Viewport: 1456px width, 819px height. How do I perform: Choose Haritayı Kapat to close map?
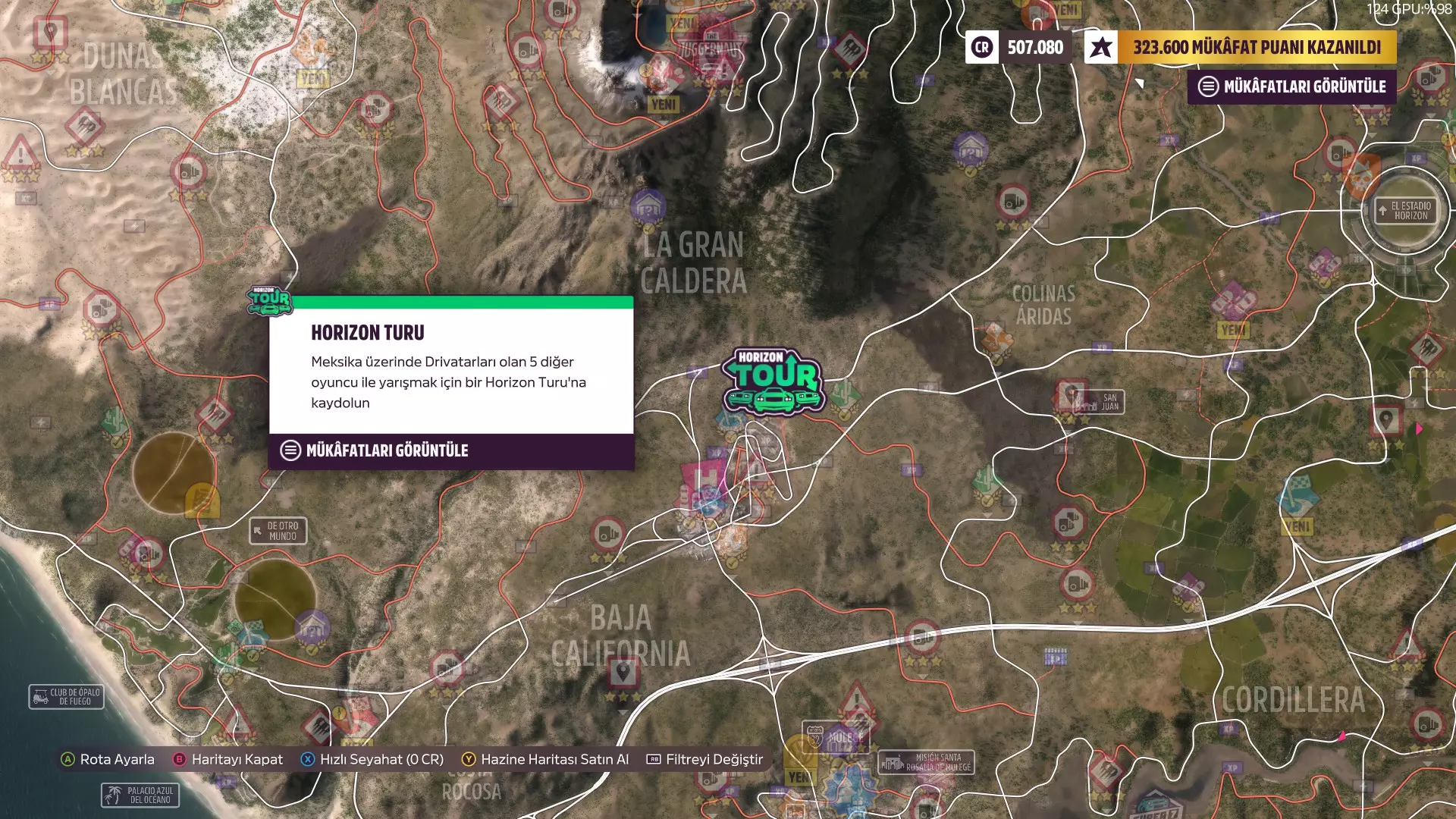click(227, 759)
